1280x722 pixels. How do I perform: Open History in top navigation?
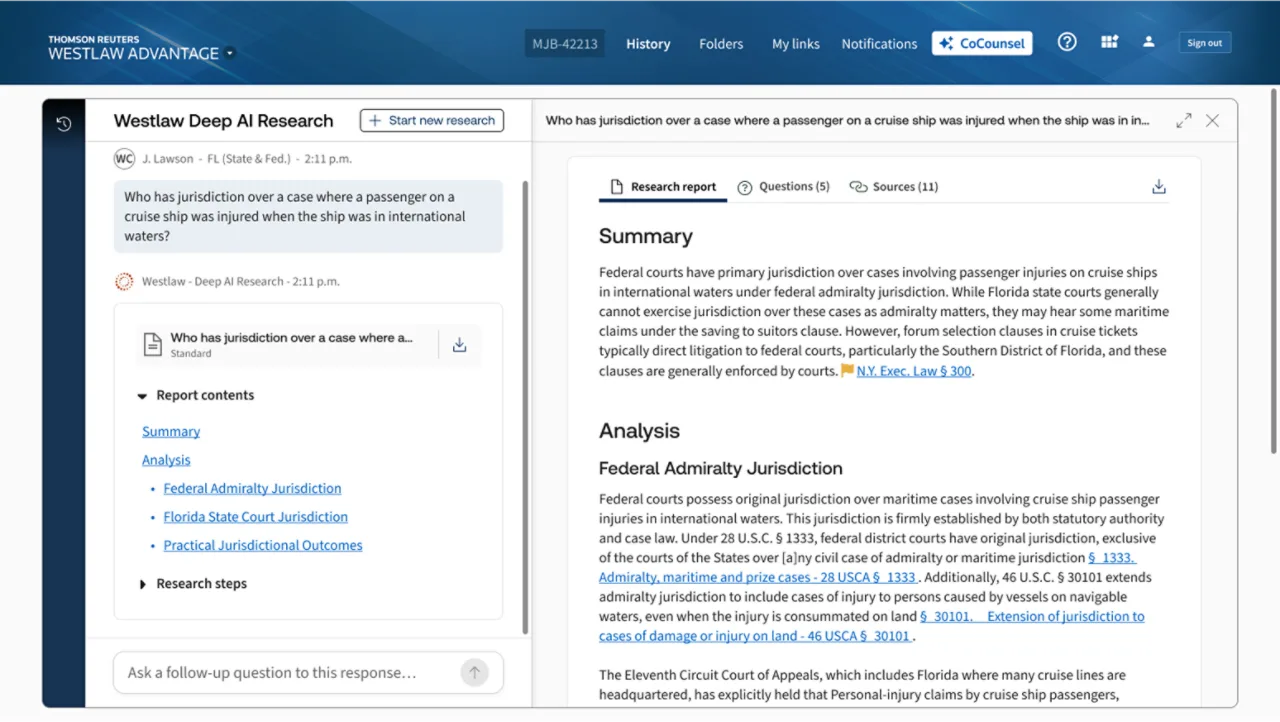(648, 44)
